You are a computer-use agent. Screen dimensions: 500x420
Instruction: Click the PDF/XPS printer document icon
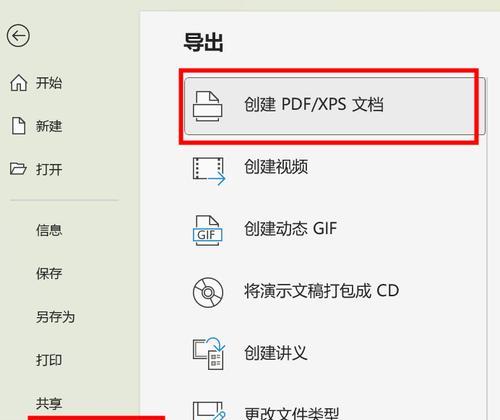click(208, 106)
